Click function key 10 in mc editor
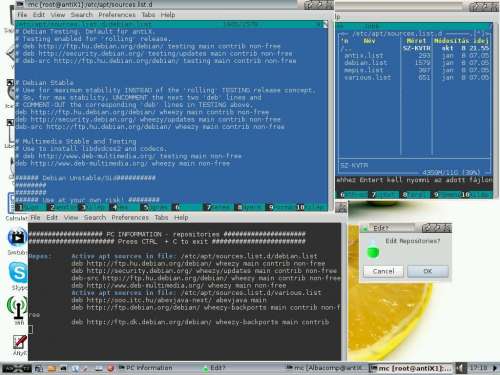 point(312,207)
